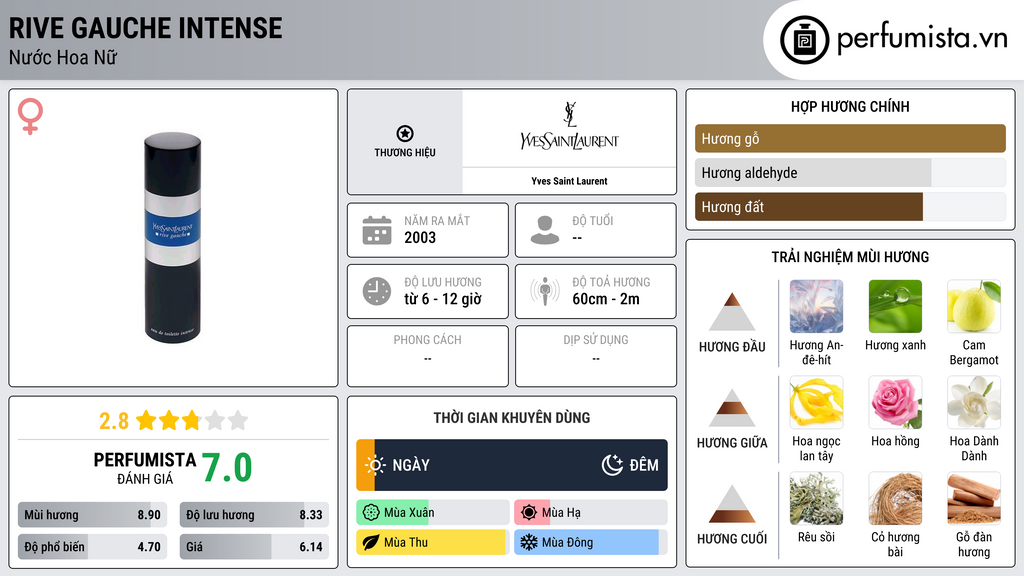Click the 2.8 star rating row
Viewport: 1024px width, 576px height.
pos(173,420)
